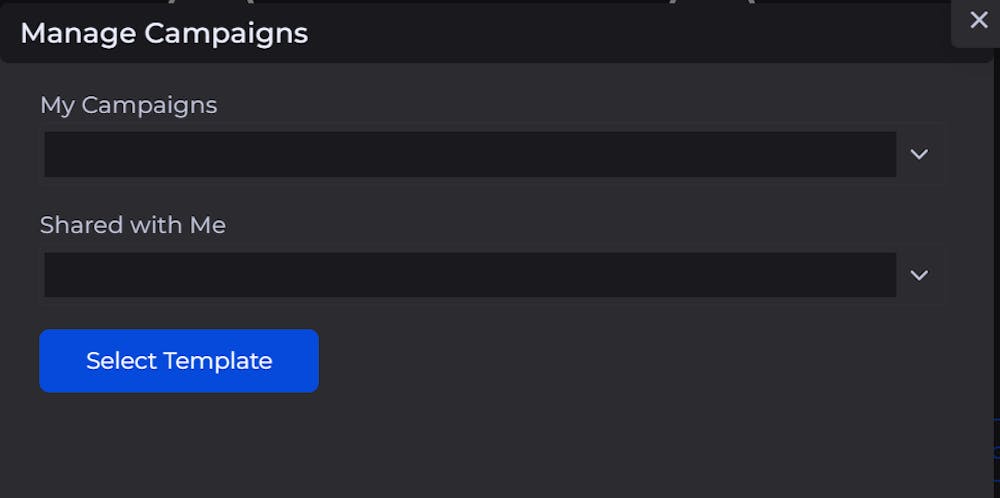Expand the My Campaigns chevron arrow
1000x498 pixels.
(919, 154)
